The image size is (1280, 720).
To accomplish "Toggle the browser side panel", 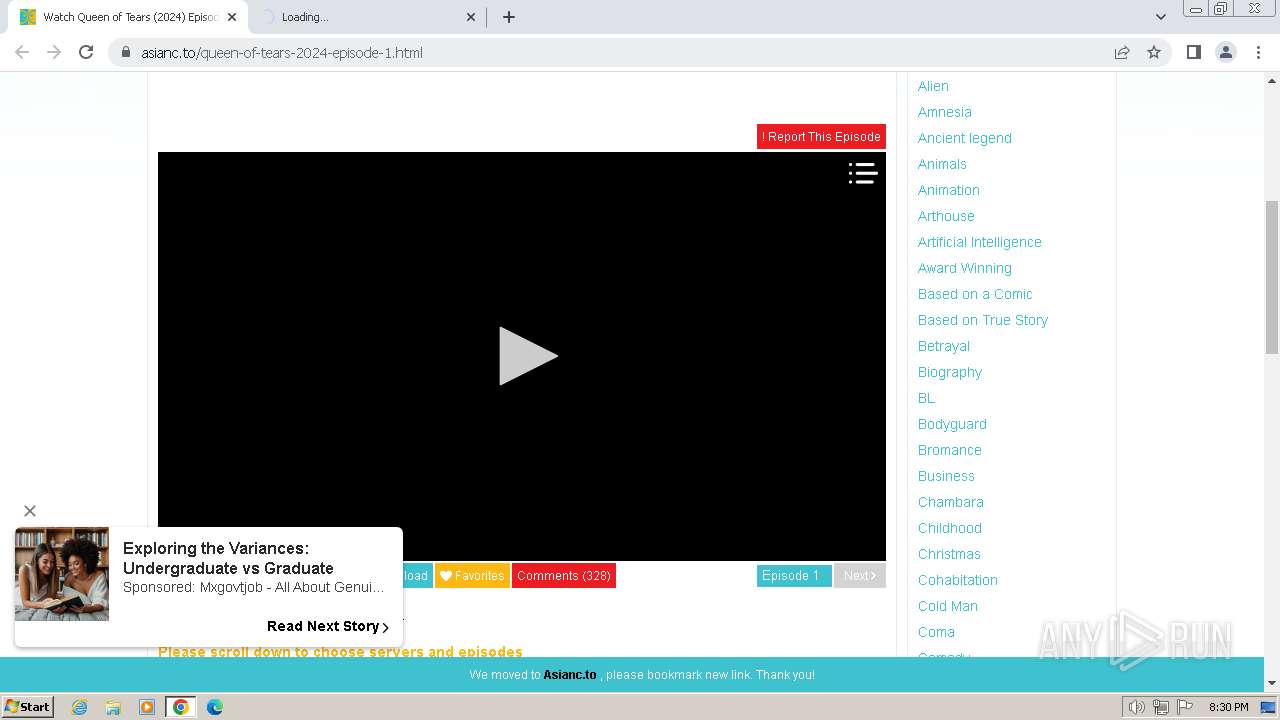I will pos(1193,52).
